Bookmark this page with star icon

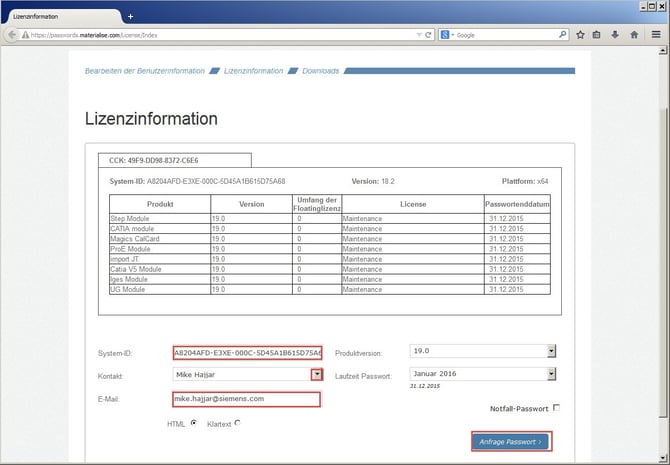pos(579,34)
